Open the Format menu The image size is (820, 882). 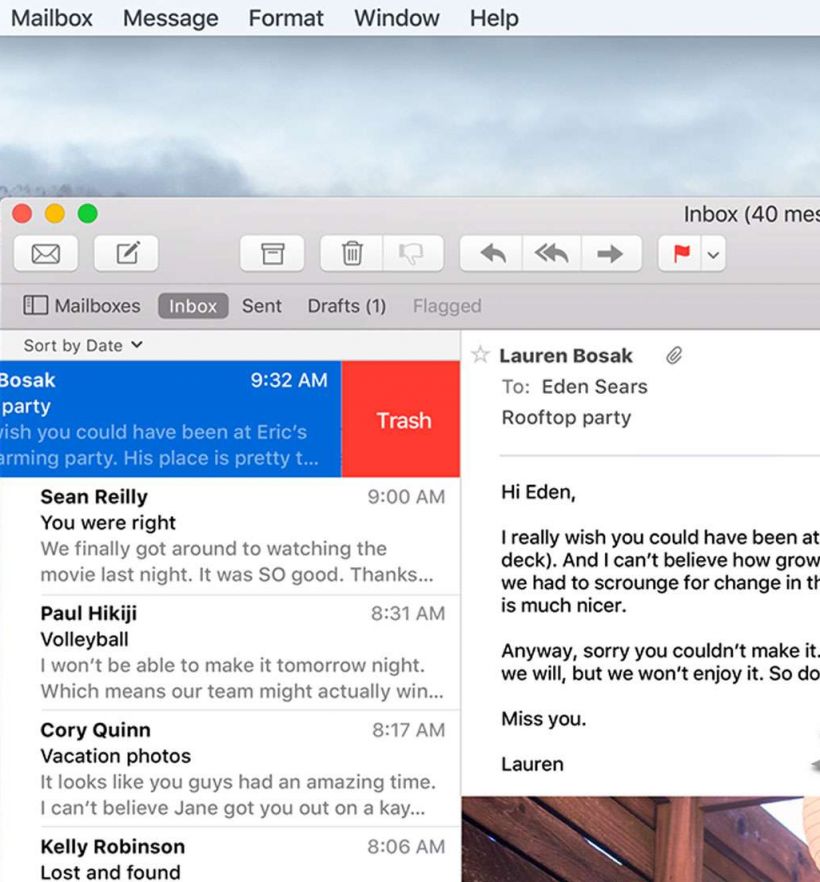coord(286,18)
